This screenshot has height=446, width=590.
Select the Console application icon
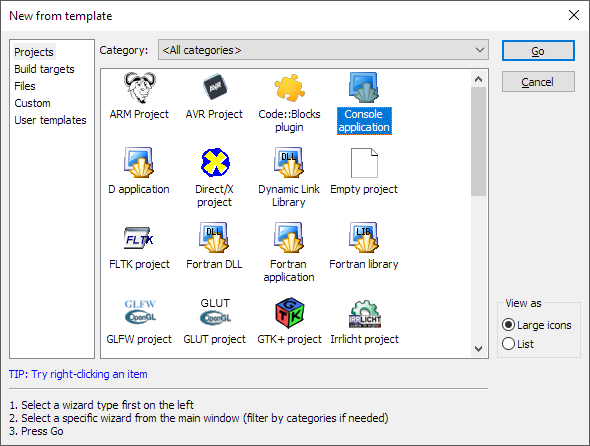(x=363, y=88)
